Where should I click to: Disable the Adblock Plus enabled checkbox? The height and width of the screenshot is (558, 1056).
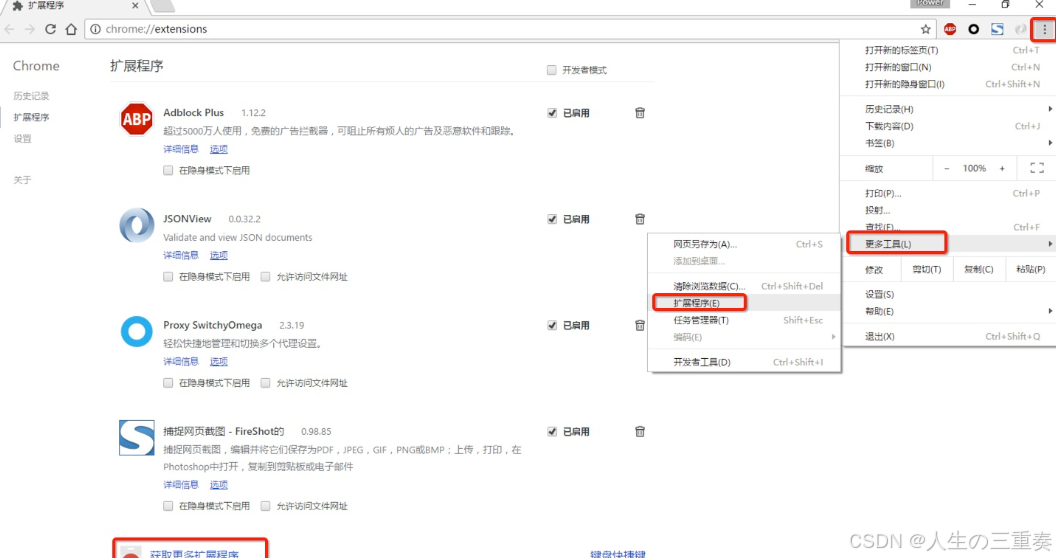point(552,113)
